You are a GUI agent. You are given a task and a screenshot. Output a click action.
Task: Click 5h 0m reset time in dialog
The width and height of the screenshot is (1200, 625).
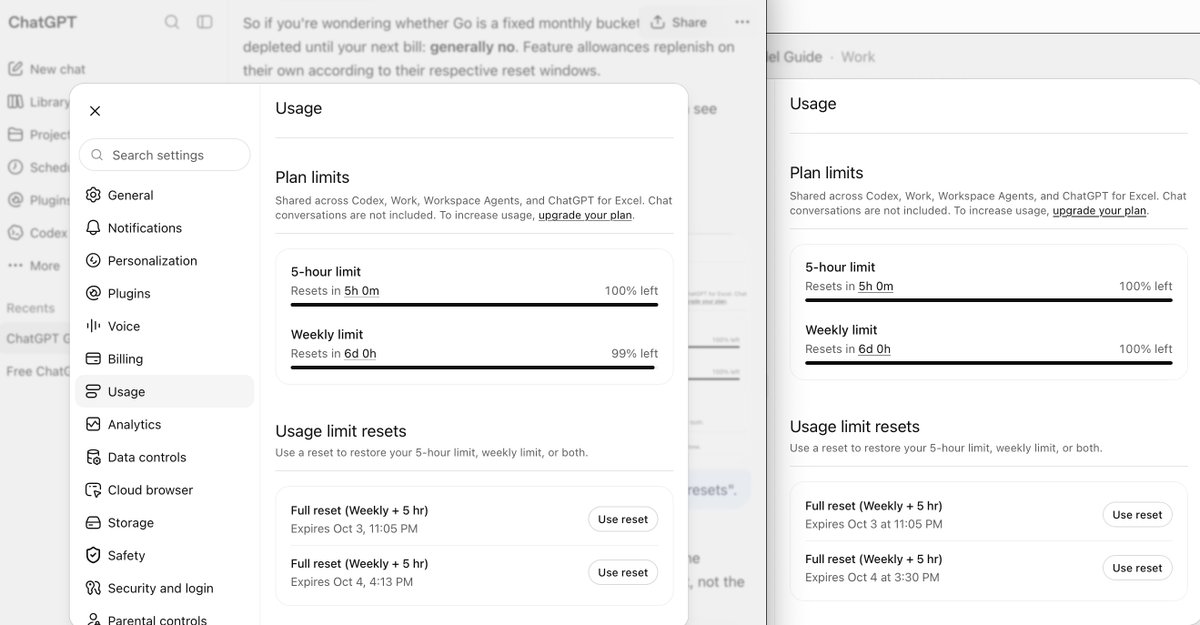point(362,291)
